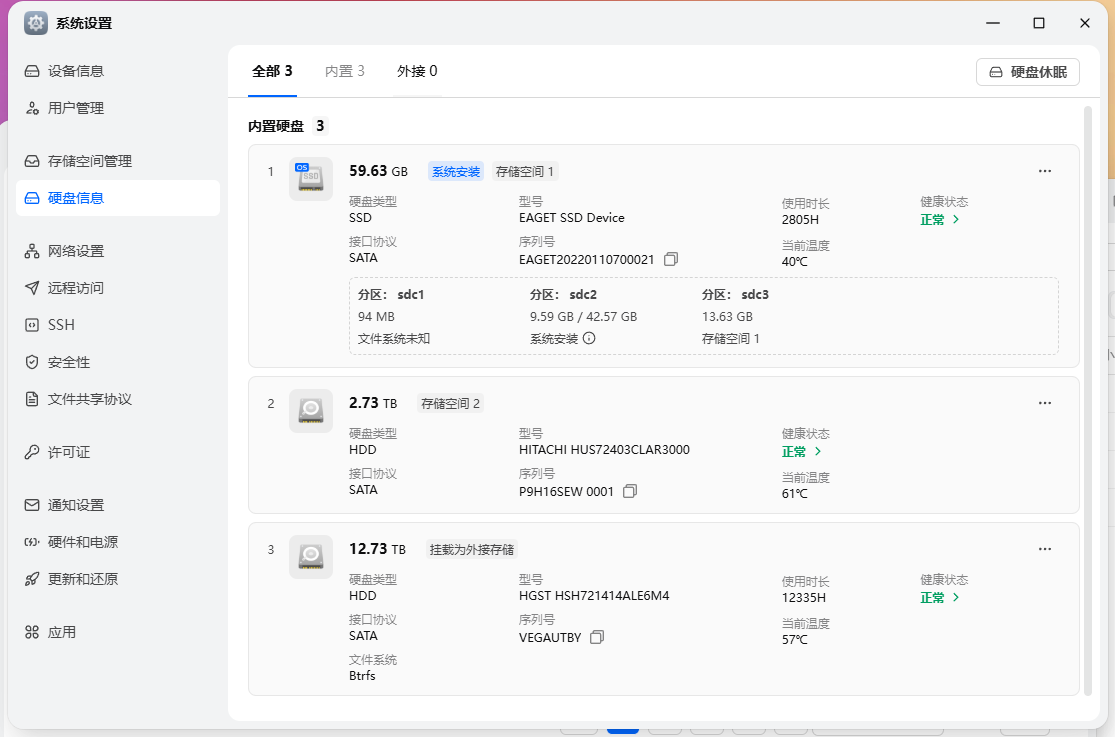Image resolution: width=1115 pixels, height=737 pixels.
Task: Open more options for the 2.73 TB disk
Action: click(x=1045, y=403)
